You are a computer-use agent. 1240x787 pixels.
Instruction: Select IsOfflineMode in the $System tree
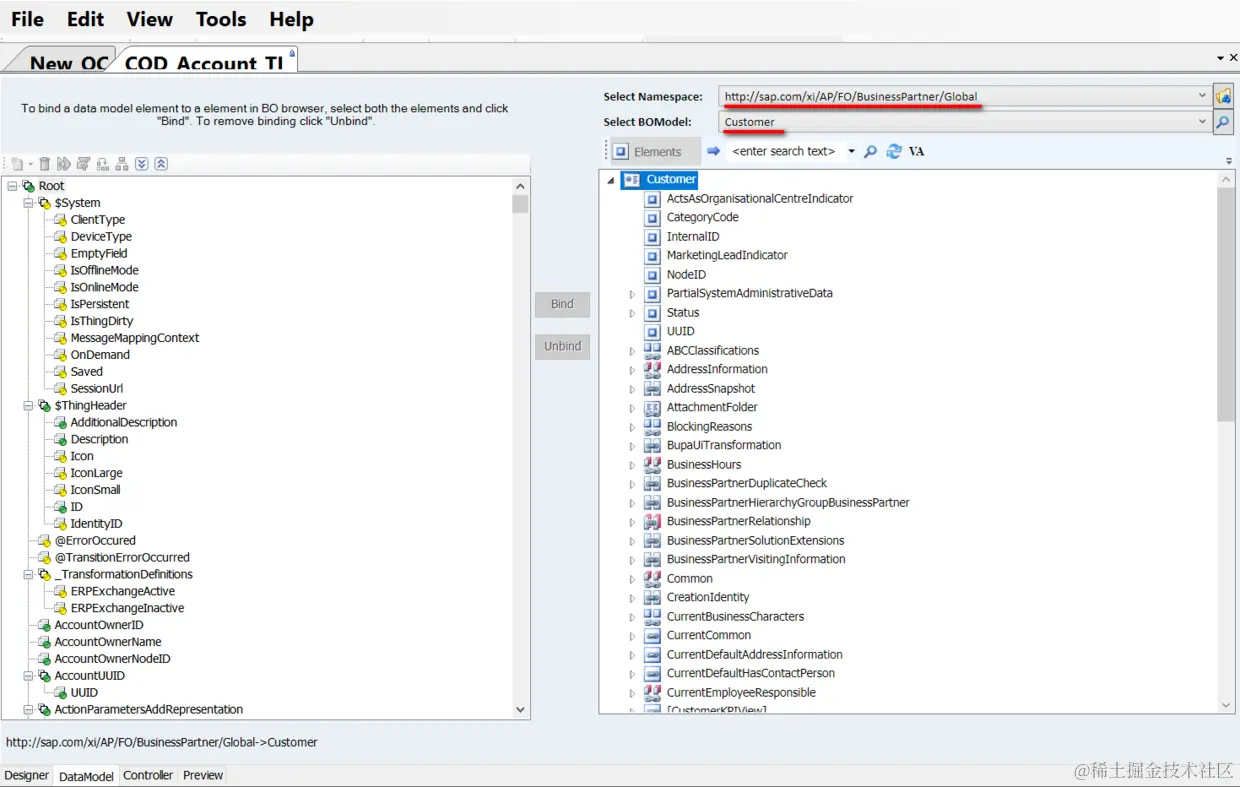(104, 270)
